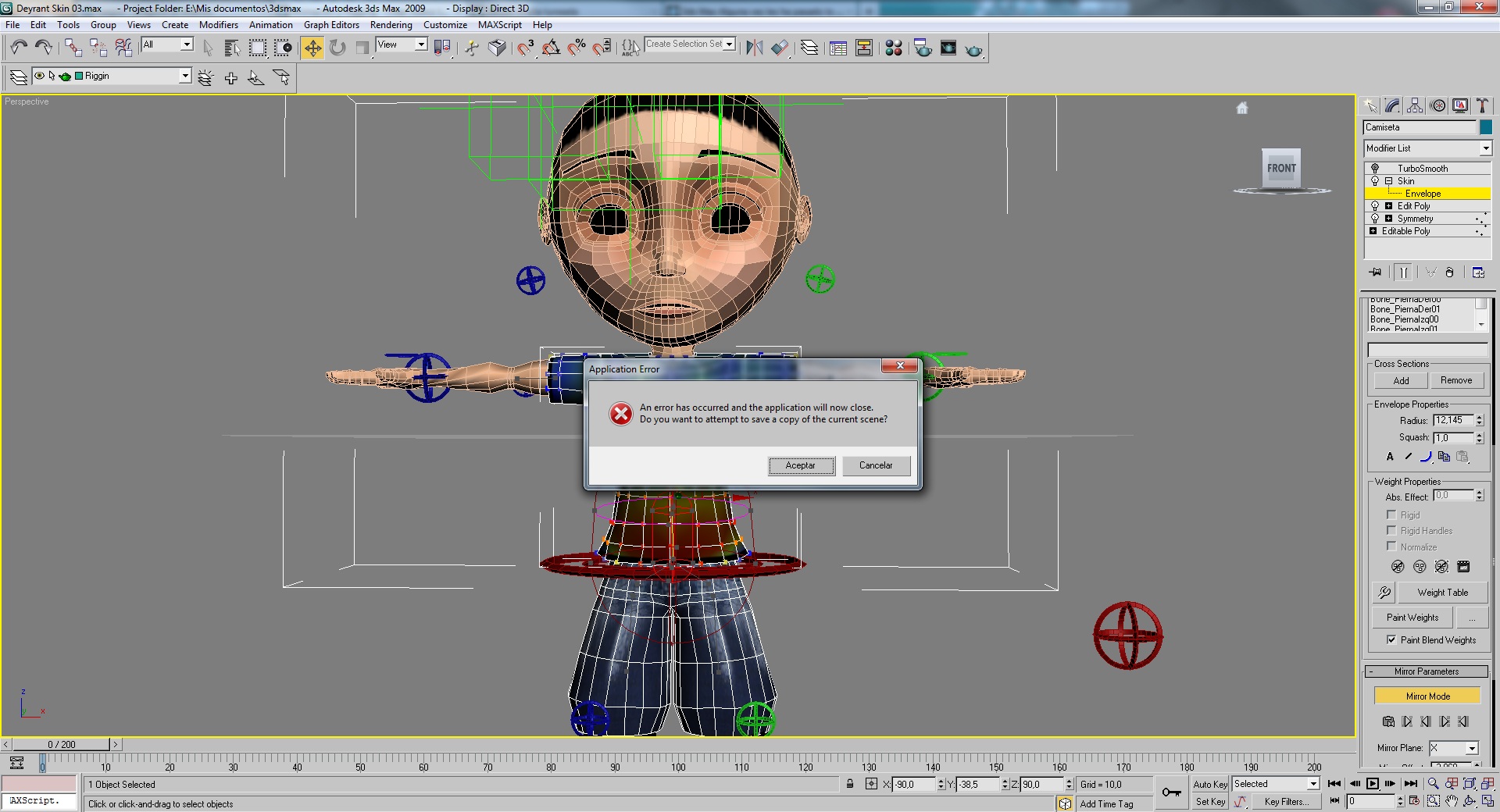Click the time slider showing 0 / 200
Screen dimensions: 1500x812
pos(62,745)
